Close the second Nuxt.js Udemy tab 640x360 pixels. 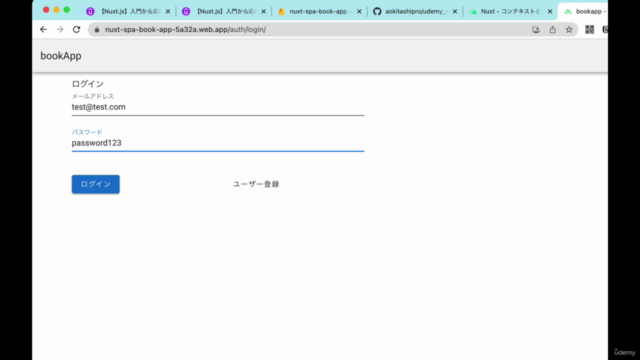[x=263, y=11]
